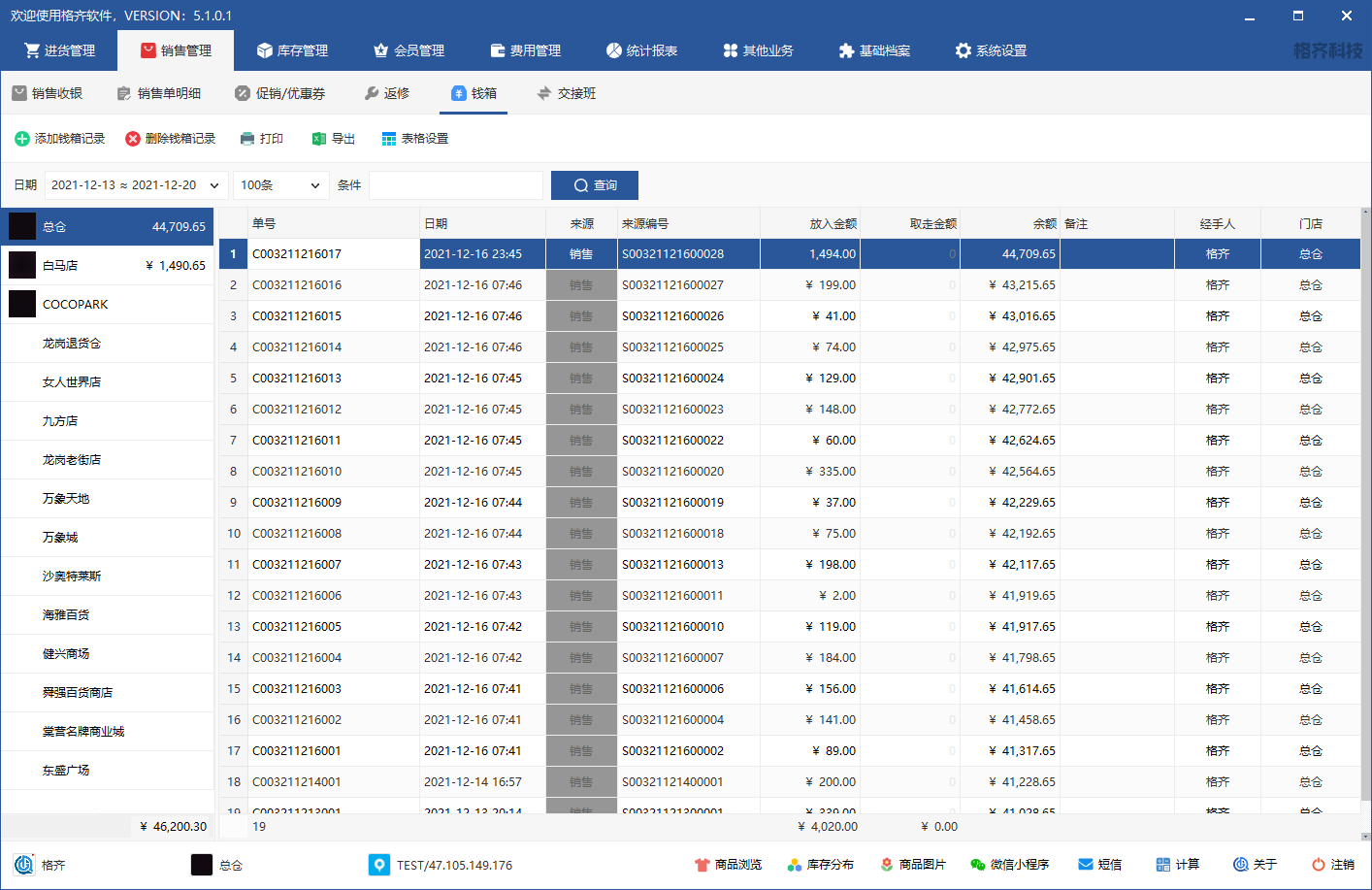Open 短信 SMS messages
The height and width of the screenshot is (890, 1372).
pyautogui.click(x=1099, y=865)
